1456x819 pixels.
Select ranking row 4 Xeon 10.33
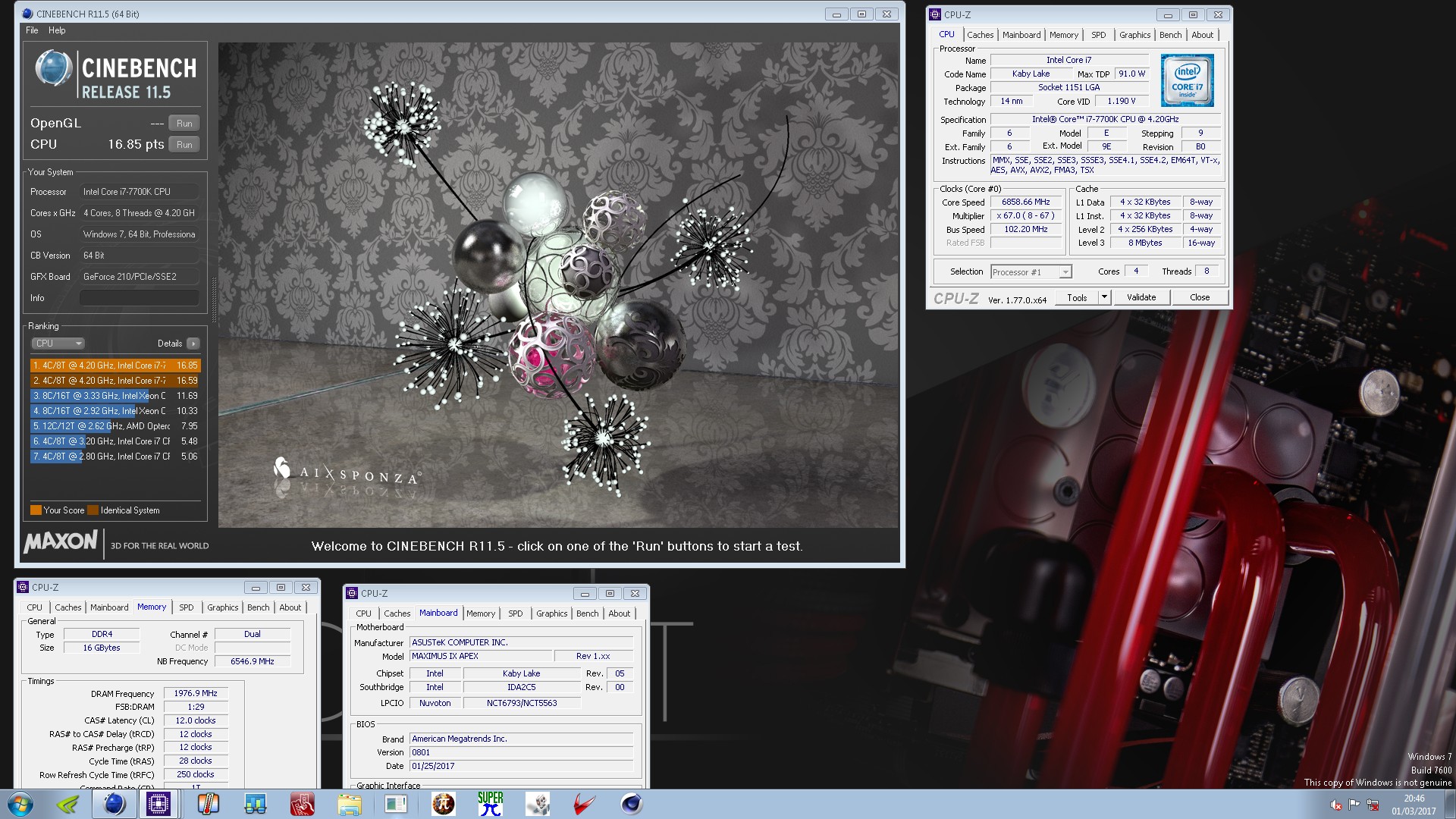click(115, 411)
